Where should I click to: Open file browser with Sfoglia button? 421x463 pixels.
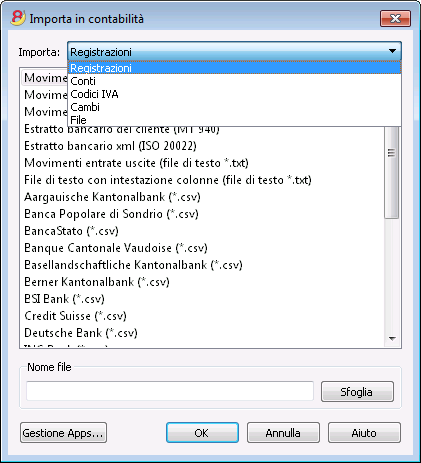coord(357,392)
